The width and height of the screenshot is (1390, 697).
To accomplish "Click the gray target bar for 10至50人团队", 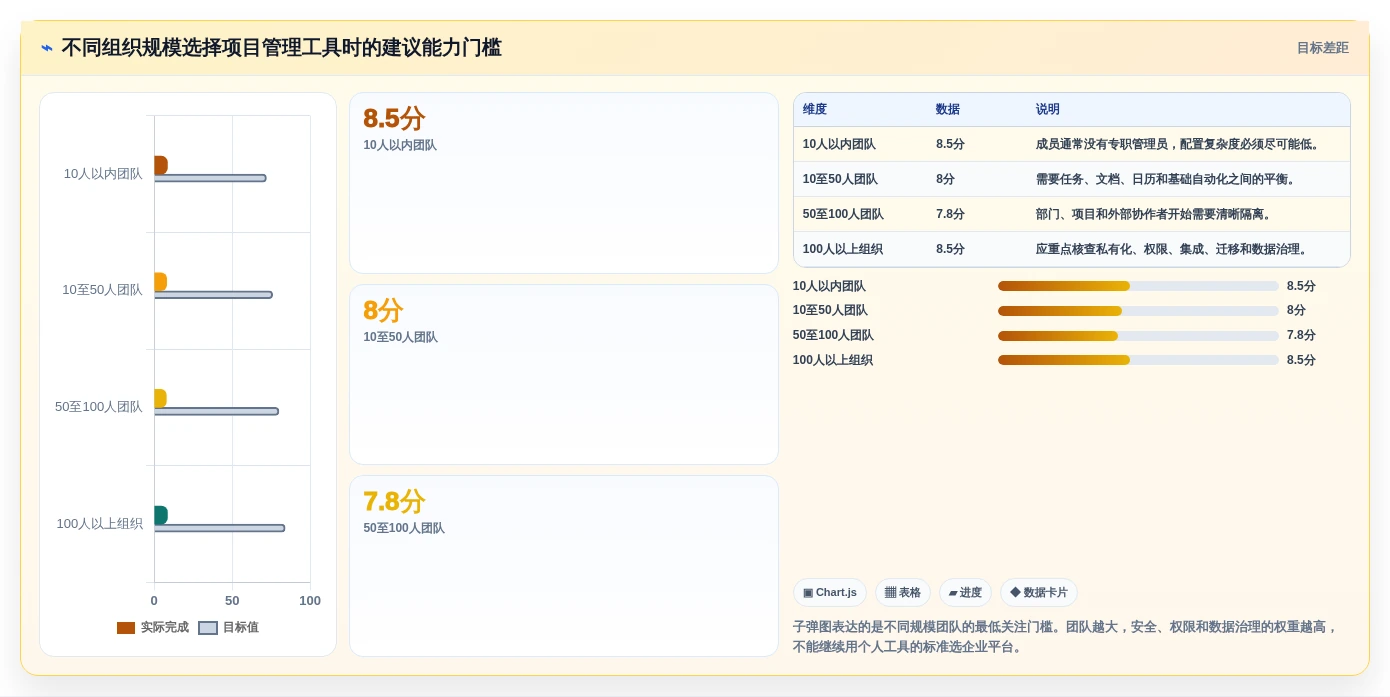I will 213,295.
